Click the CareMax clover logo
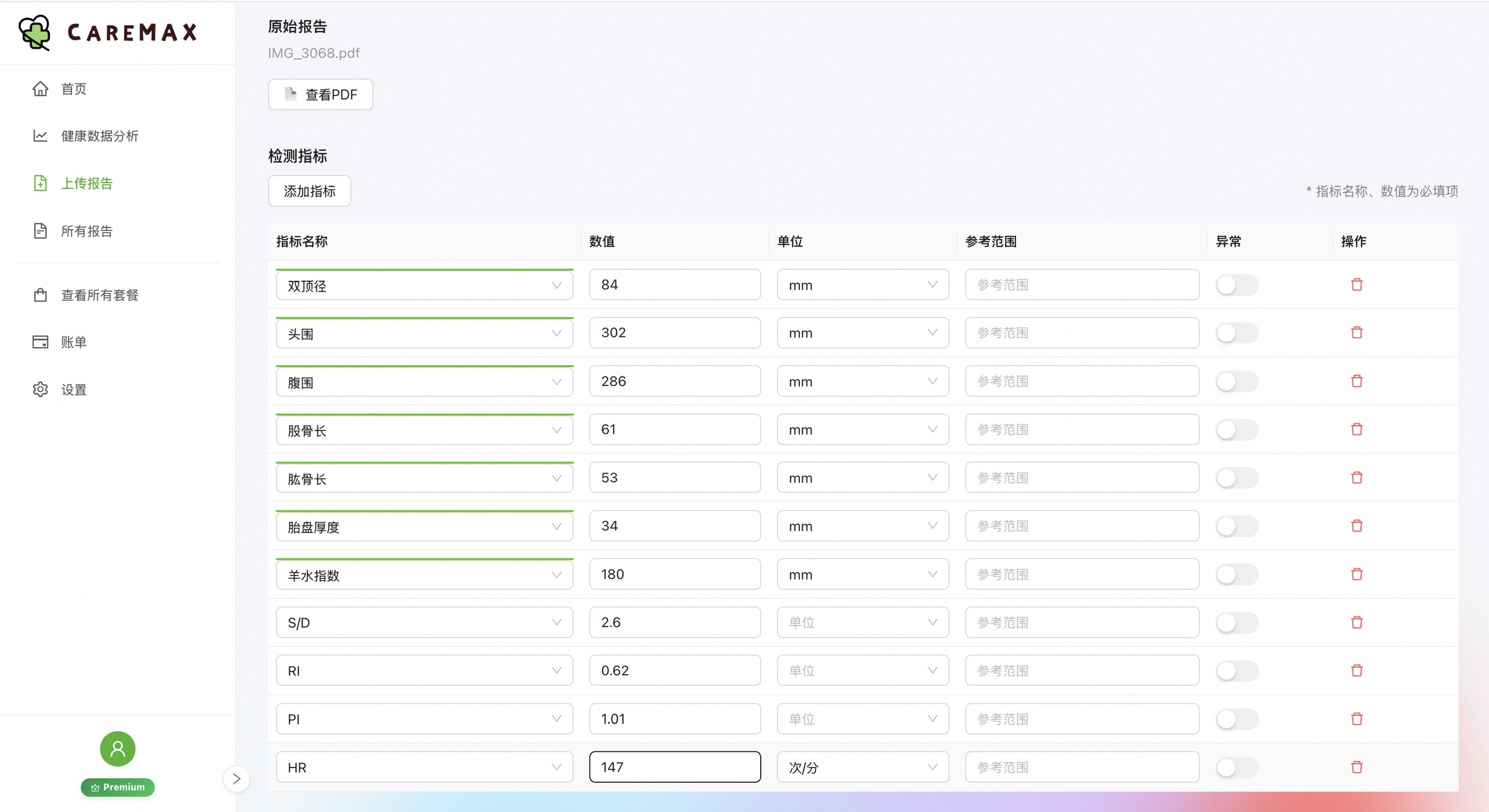This screenshot has height=812, width=1489. (35, 33)
